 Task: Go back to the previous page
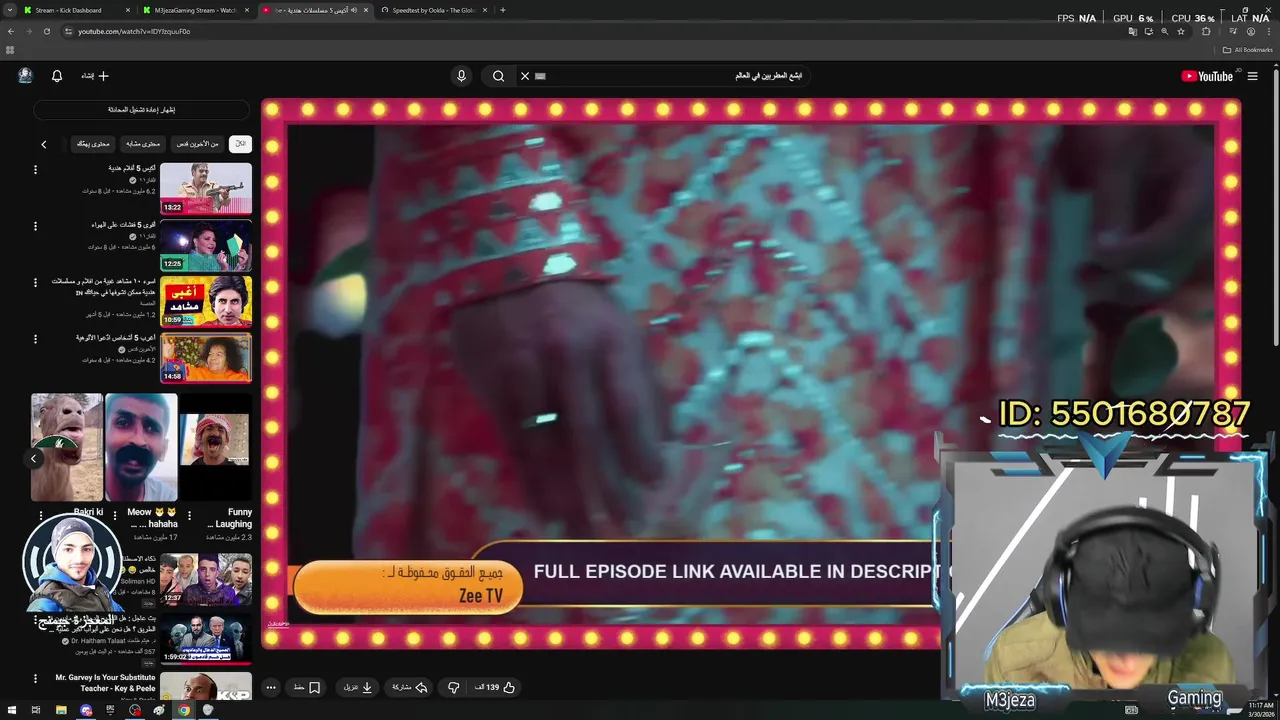[x=11, y=31]
